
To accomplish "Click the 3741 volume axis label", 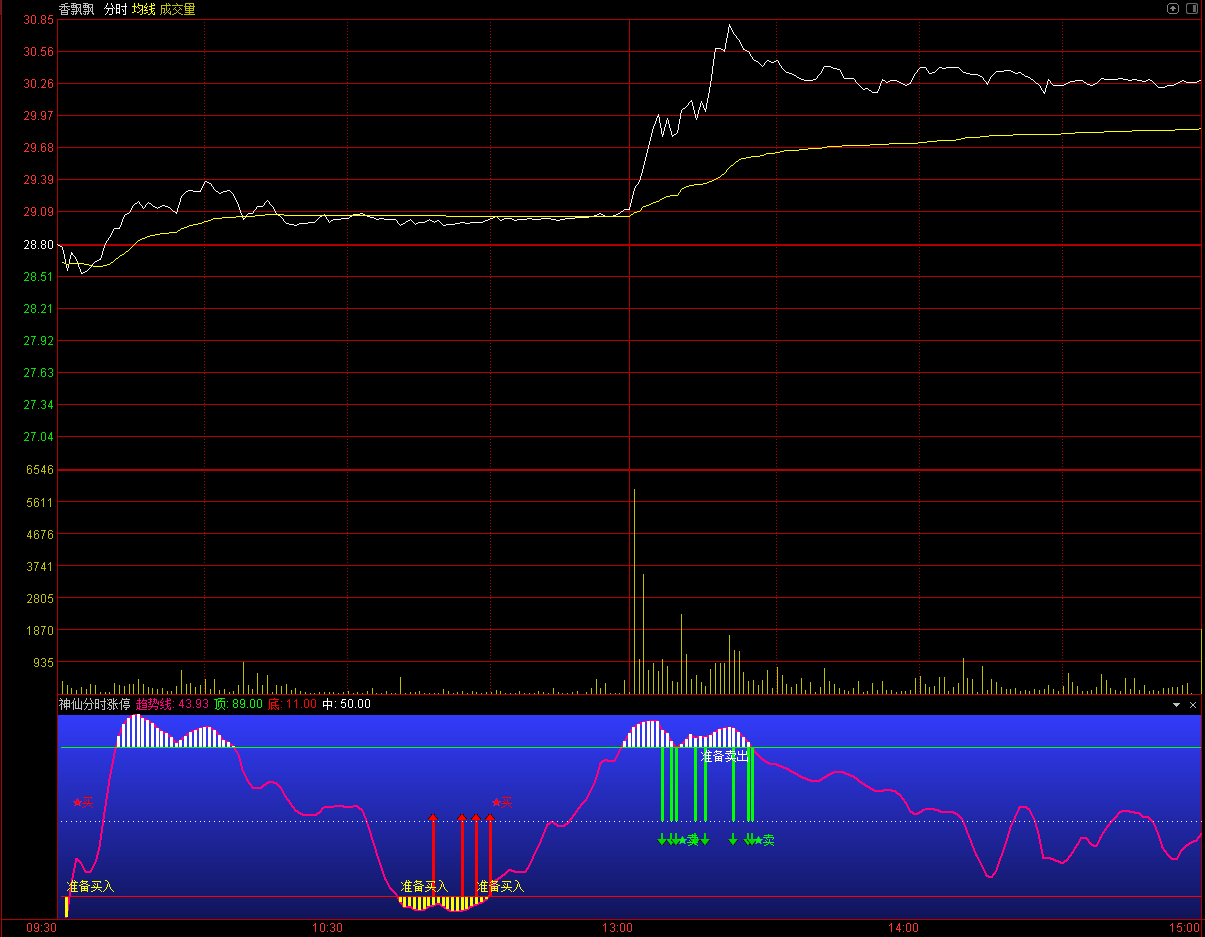I will point(41,567).
